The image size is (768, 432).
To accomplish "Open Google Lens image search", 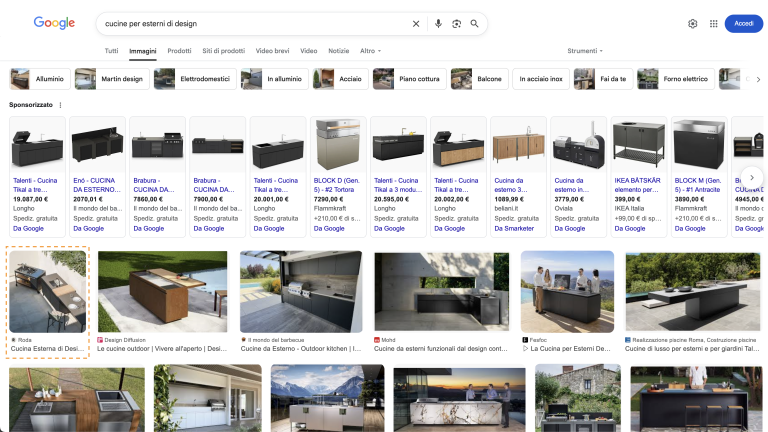I will click(x=456, y=24).
